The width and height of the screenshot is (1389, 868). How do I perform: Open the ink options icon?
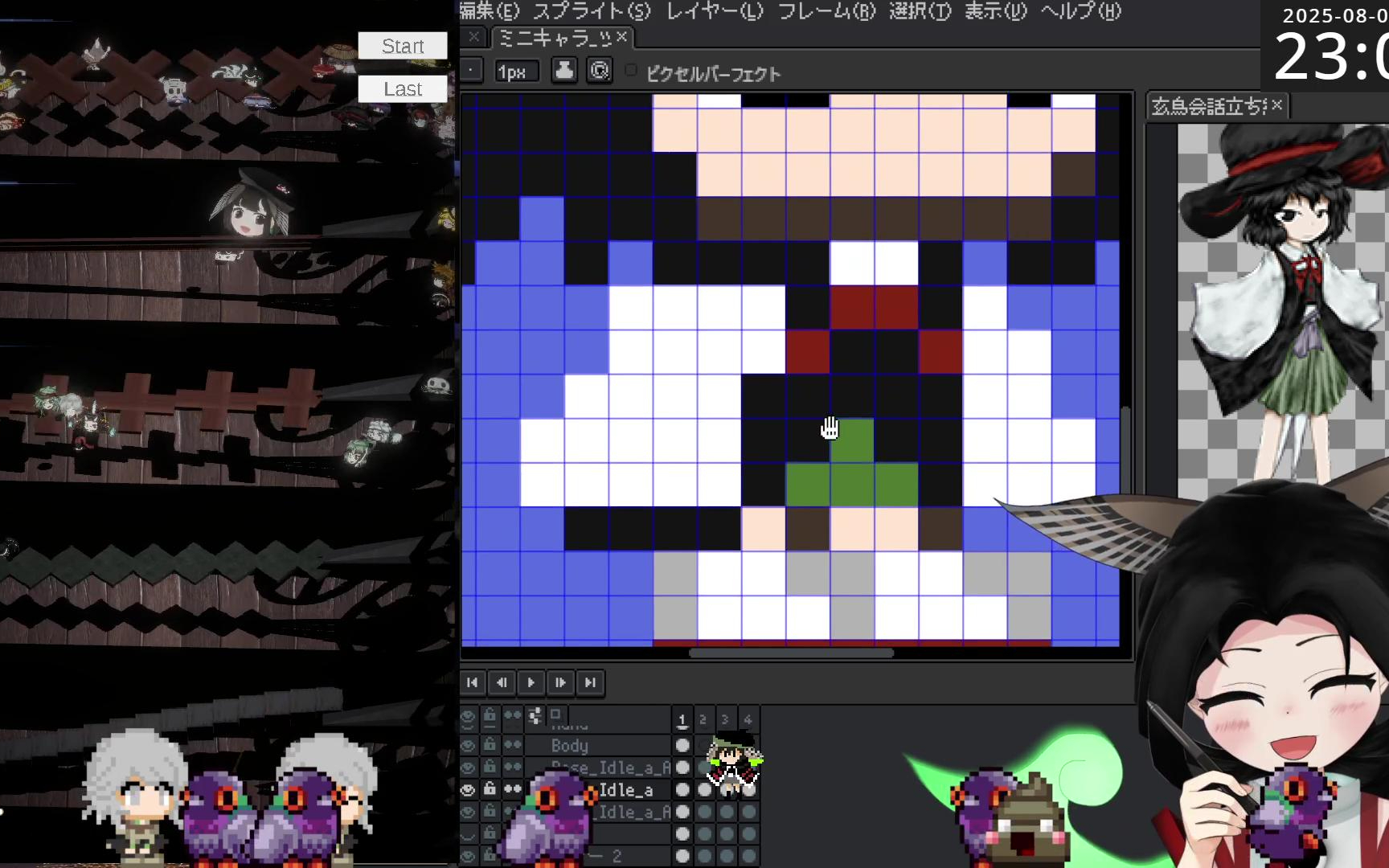564,71
